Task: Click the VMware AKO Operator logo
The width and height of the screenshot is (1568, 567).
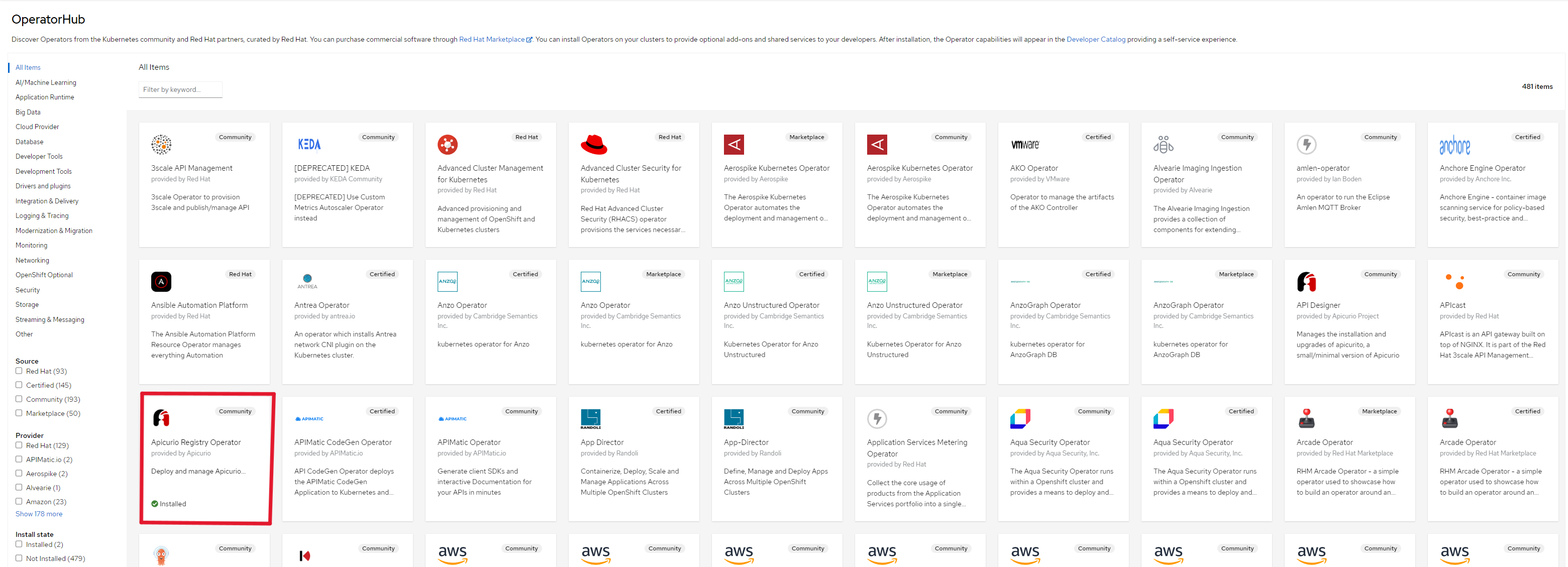Action: tap(1025, 144)
